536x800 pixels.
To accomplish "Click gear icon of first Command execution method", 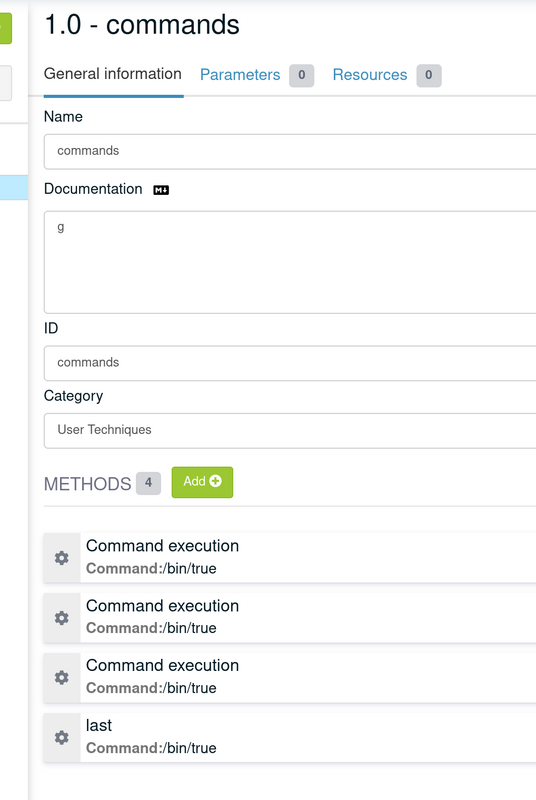I will coord(62,558).
